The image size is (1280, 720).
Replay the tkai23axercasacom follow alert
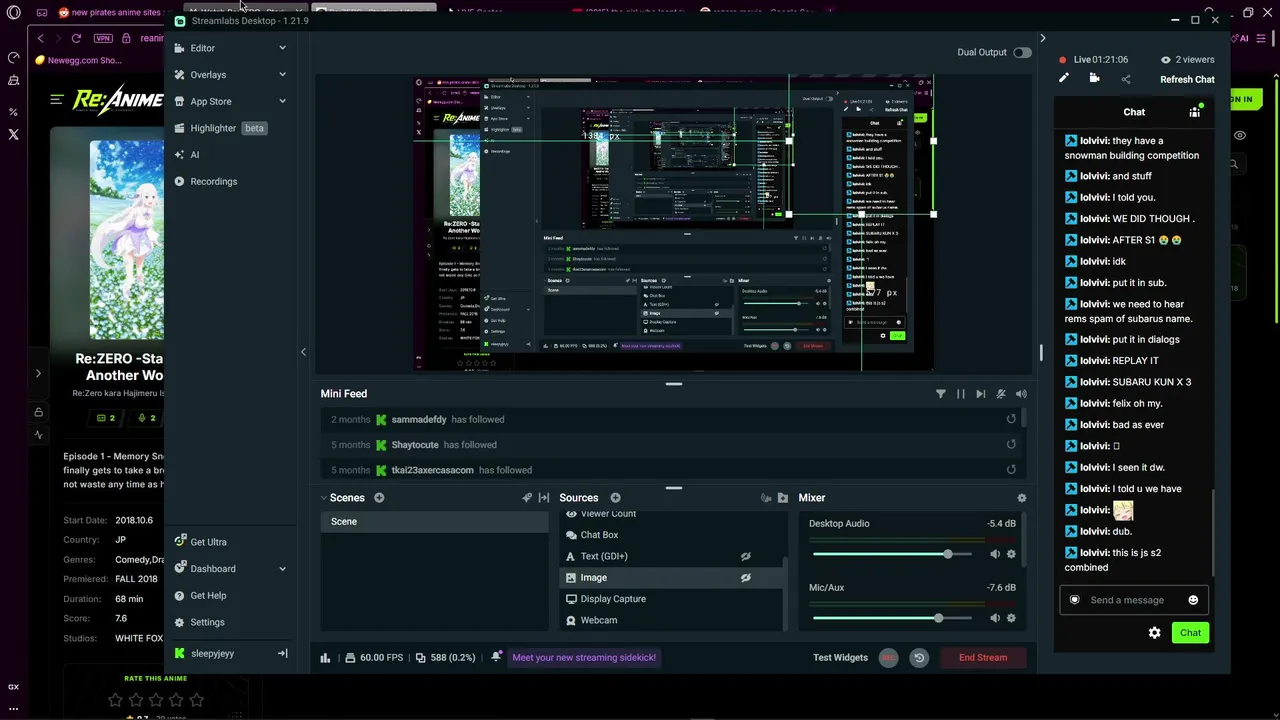click(x=1011, y=470)
